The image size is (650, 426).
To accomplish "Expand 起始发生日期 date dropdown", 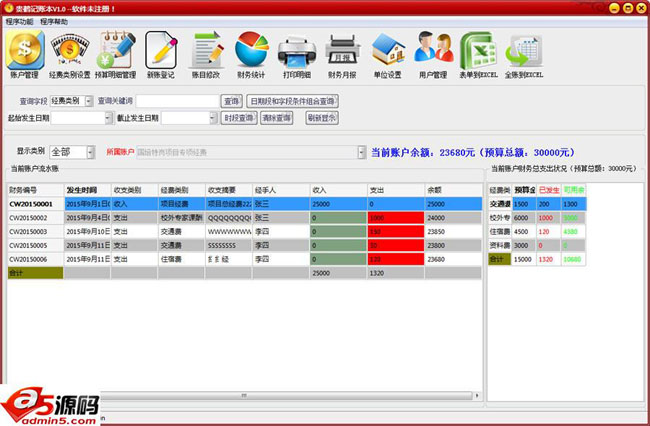I will 108,118.
